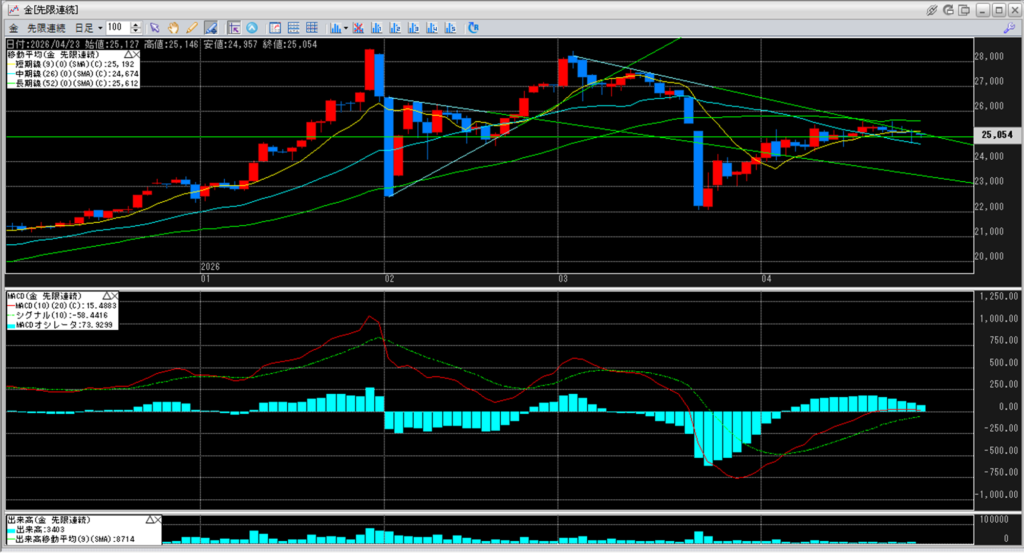Screen dimensions: 1024x553
Task: Load chart preset 1
Action: (376, 28)
